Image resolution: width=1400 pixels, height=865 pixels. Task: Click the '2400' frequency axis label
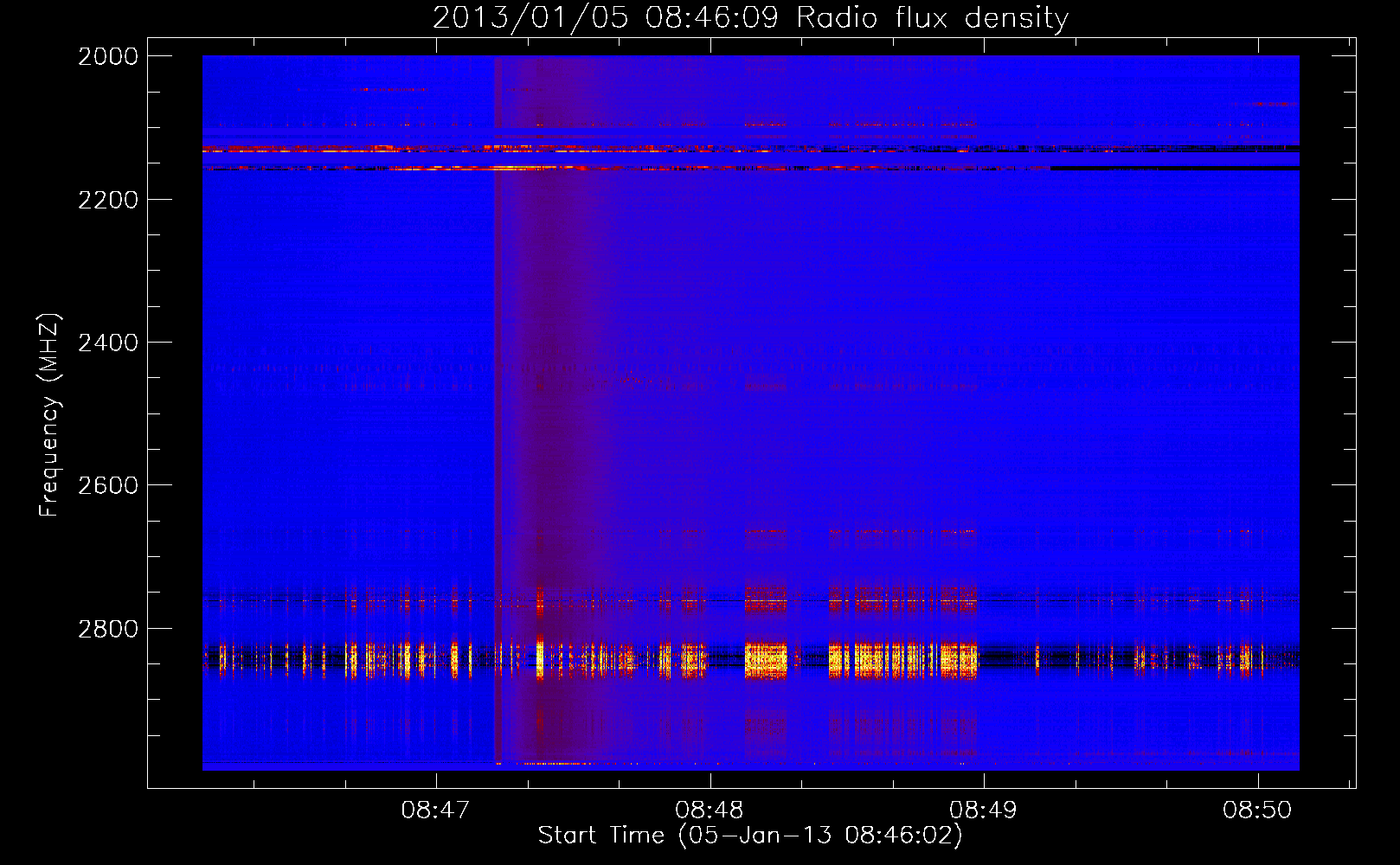(108, 343)
